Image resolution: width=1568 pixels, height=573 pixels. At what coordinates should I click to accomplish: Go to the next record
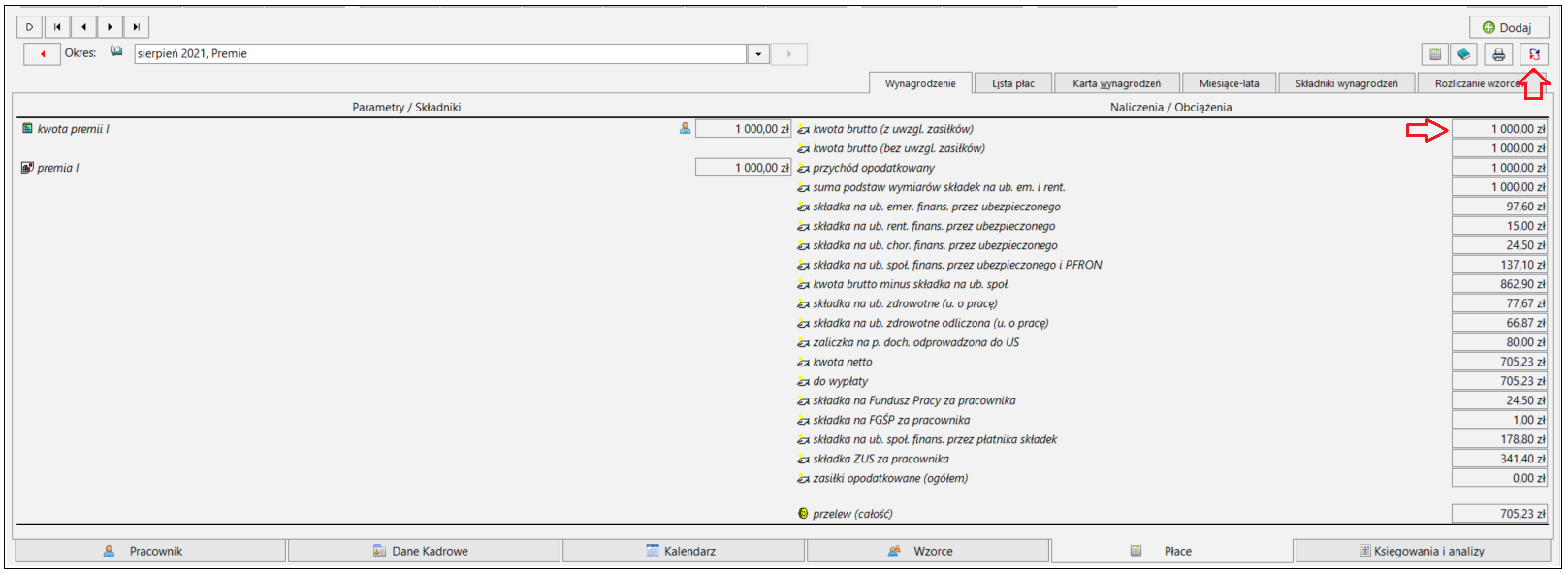pyautogui.click(x=110, y=27)
